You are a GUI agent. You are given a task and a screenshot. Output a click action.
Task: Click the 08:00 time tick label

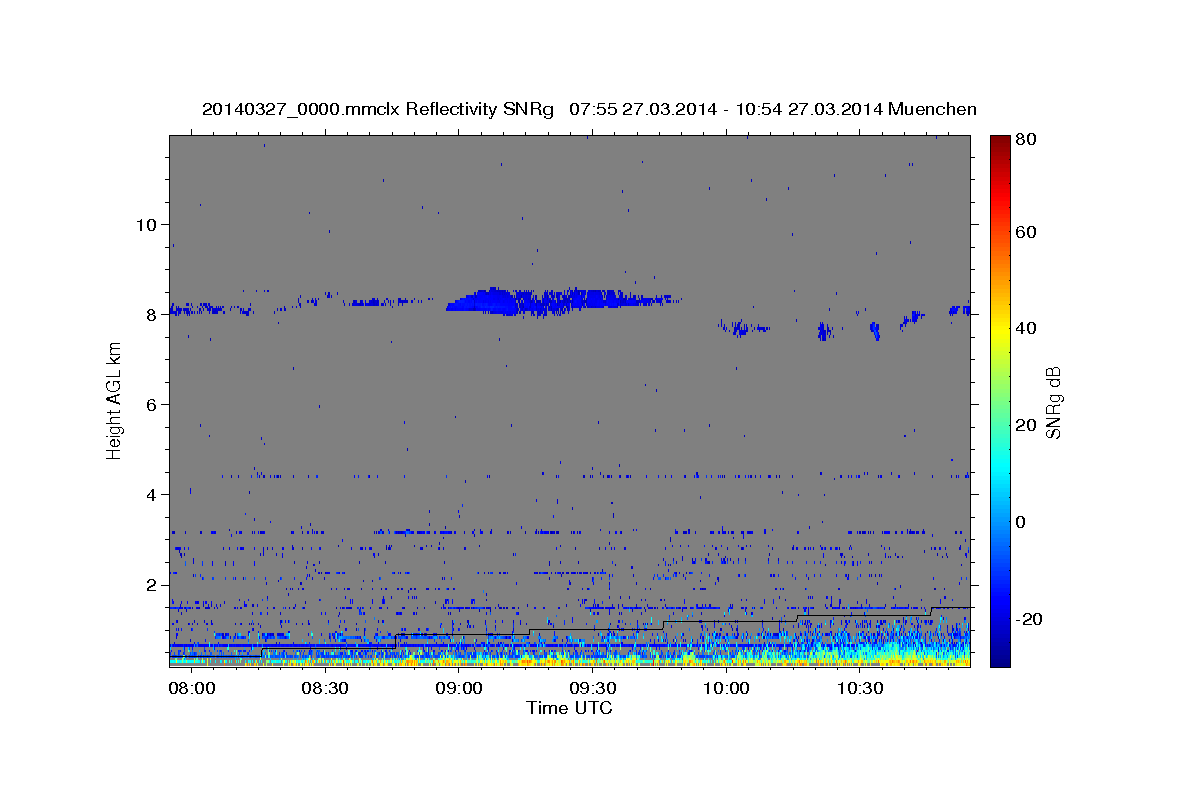pyautogui.click(x=192, y=689)
